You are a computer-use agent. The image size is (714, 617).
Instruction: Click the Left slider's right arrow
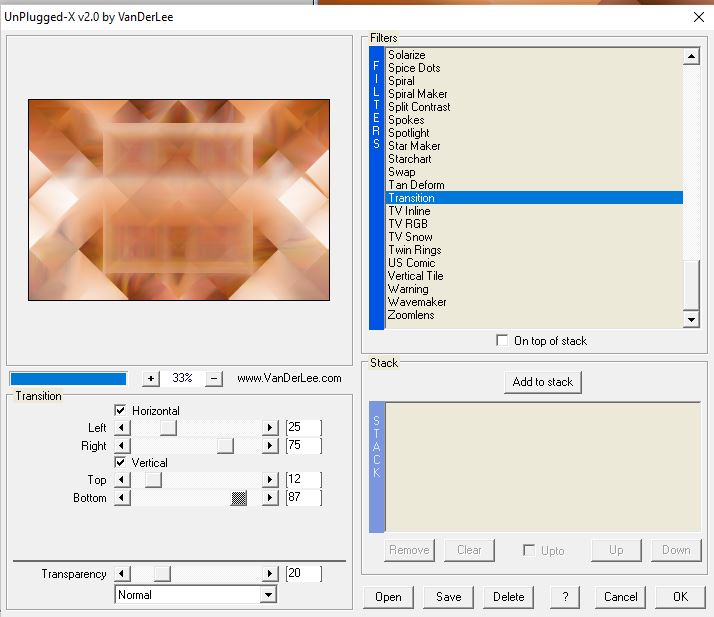[x=270, y=428]
